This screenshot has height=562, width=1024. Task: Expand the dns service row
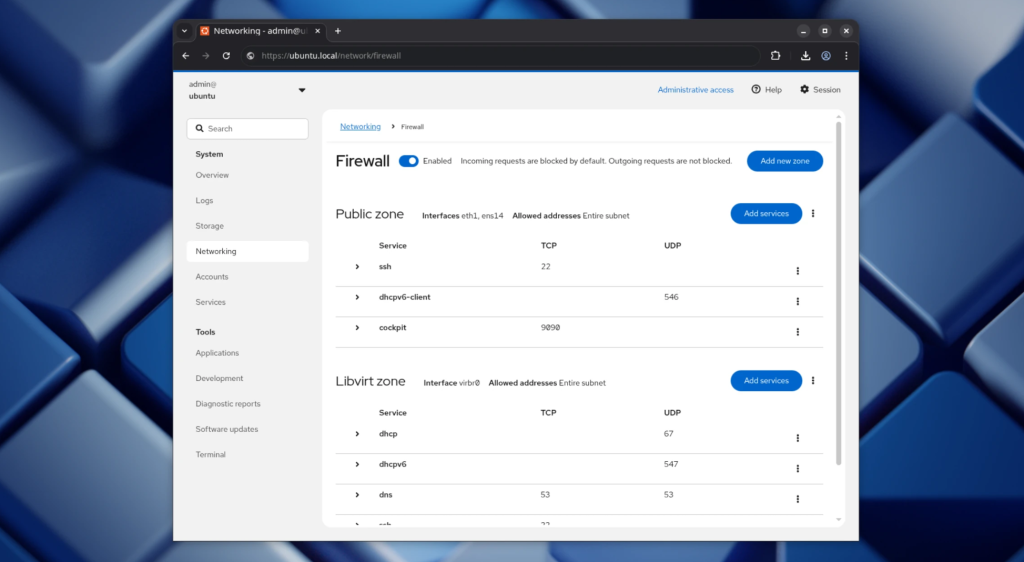[357, 495]
